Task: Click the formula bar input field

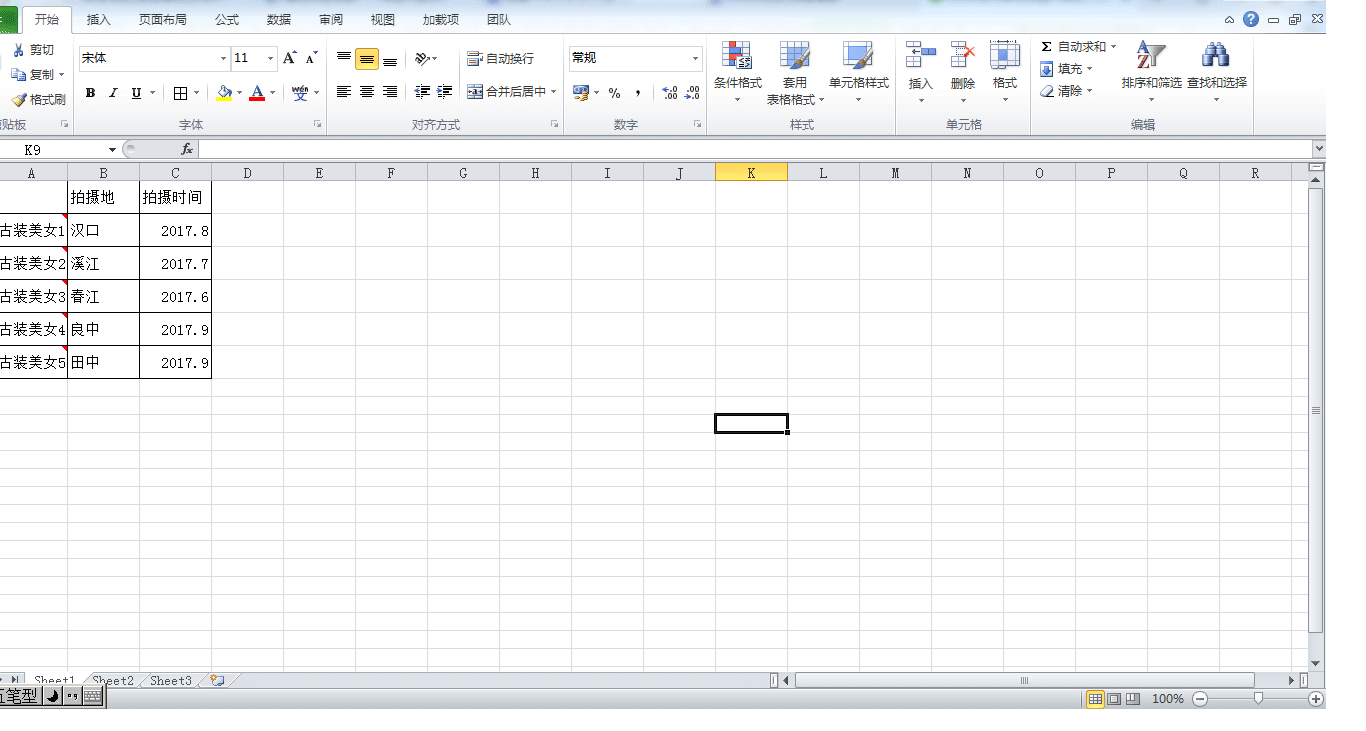Action: click(x=755, y=149)
